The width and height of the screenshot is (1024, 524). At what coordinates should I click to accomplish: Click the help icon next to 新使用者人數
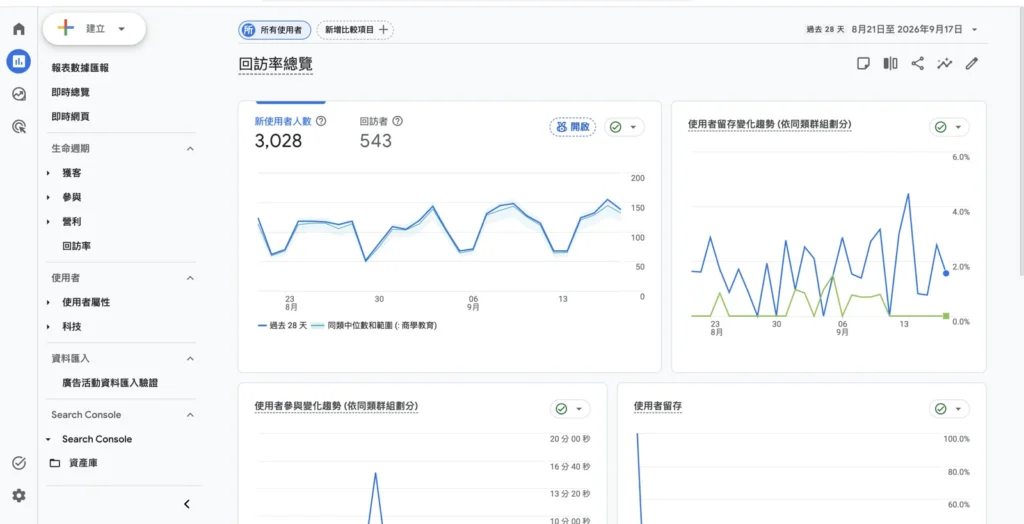click(321, 121)
